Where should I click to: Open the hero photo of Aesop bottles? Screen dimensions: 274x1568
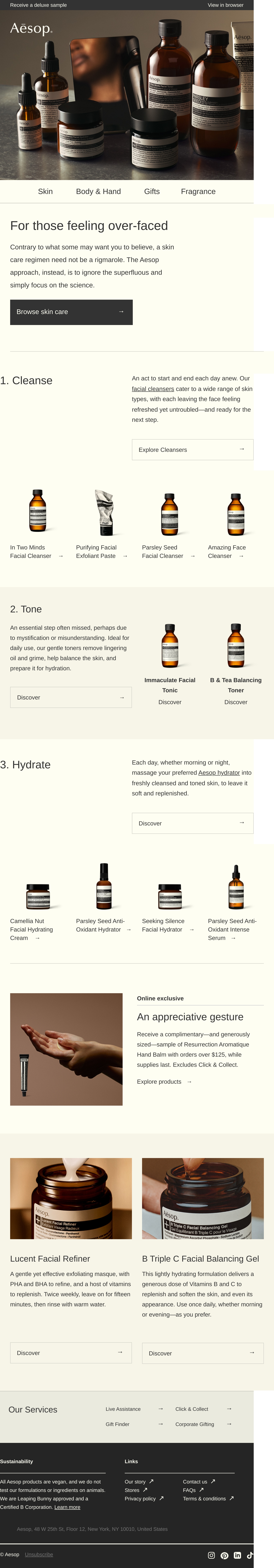[127, 95]
